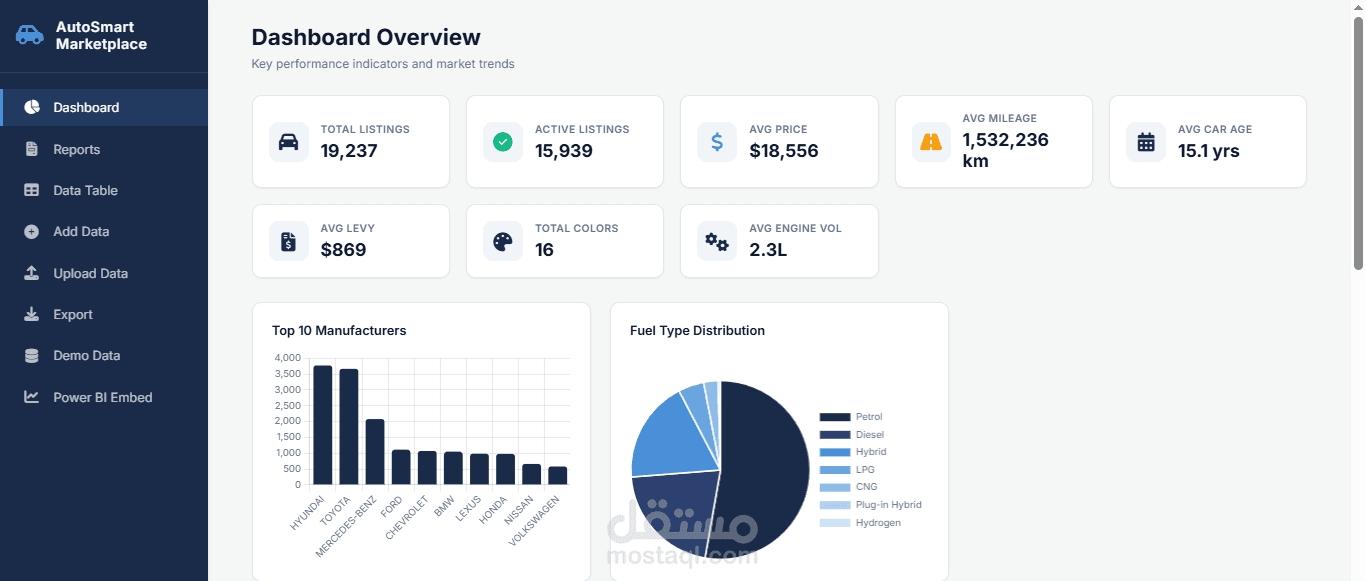Viewport: 1366px width, 581px height.
Task: Open Power BI Embed page
Action: point(104,397)
